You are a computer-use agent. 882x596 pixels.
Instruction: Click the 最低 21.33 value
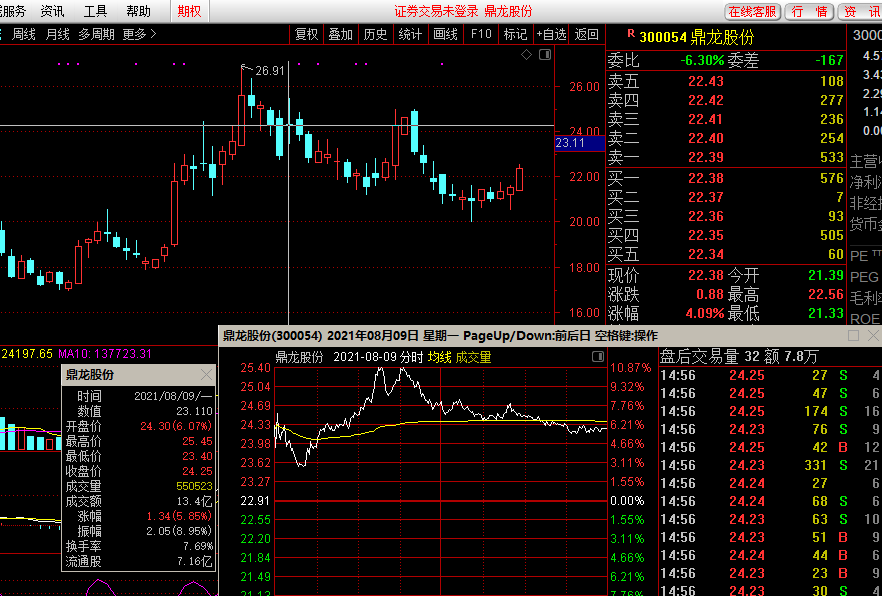pos(826,313)
